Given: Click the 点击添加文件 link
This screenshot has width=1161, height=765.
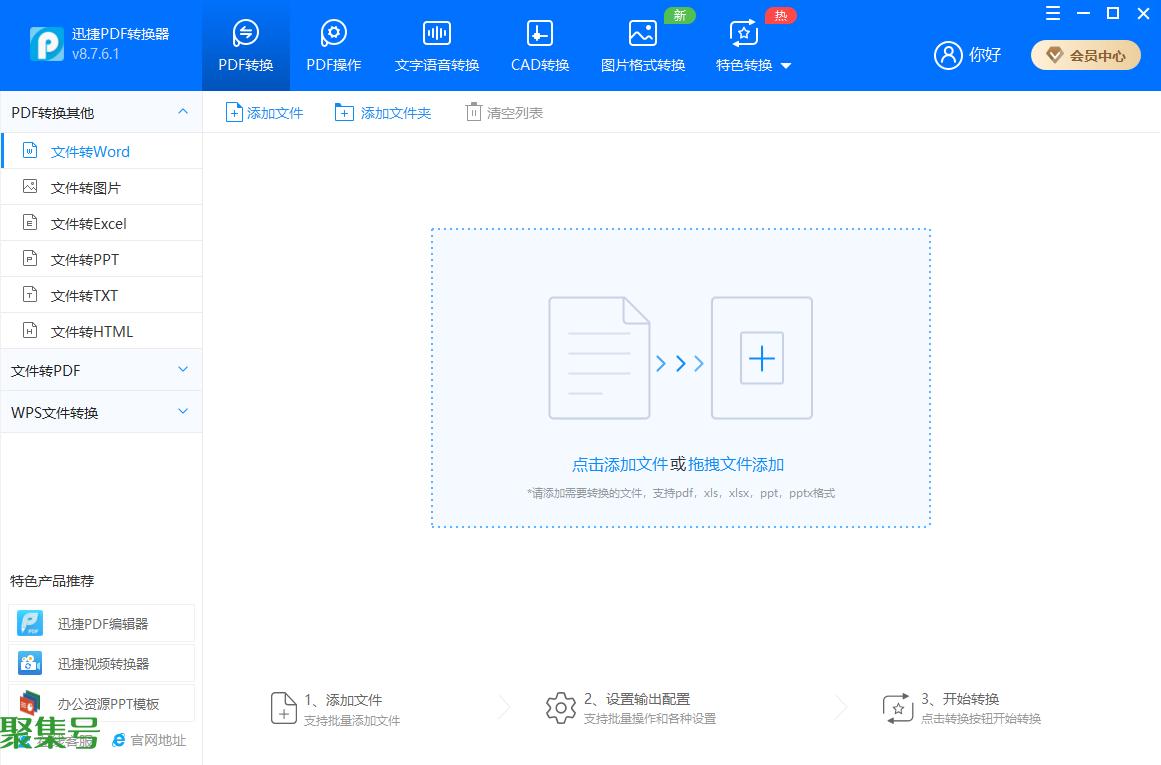Looking at the screenshot, I should pyautogui.click(x=619, y=464).
